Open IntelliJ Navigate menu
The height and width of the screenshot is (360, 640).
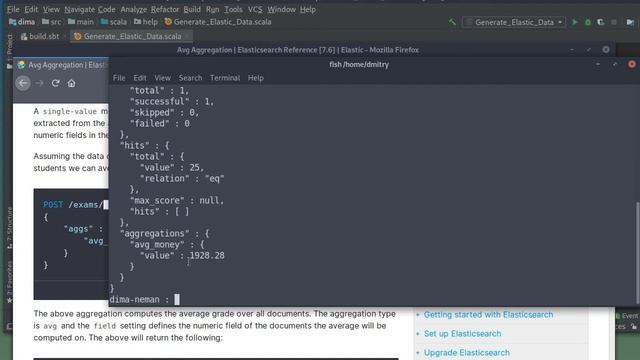79,9
